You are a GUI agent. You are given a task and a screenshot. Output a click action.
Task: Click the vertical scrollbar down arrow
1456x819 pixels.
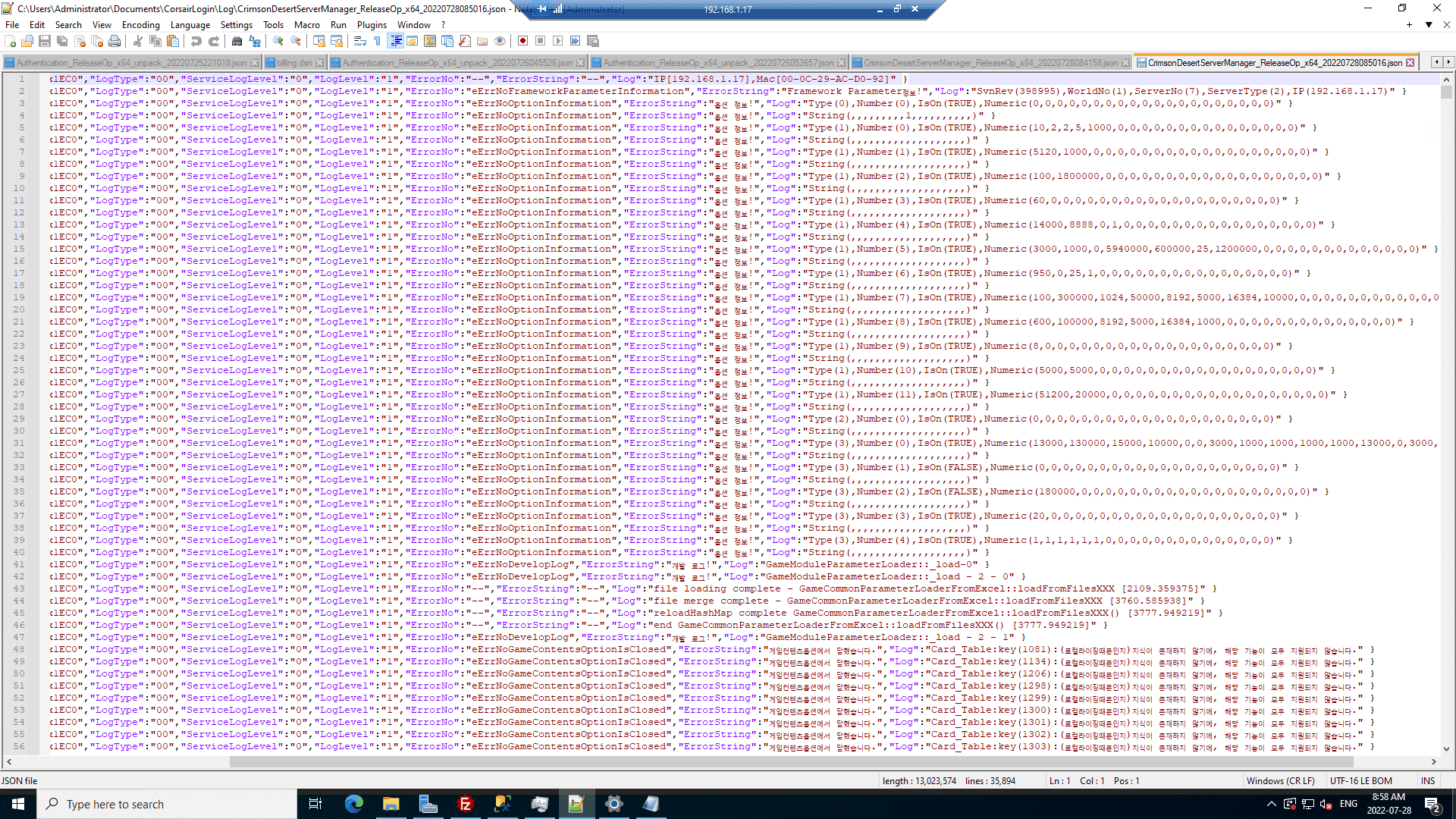click(x=1446, y=749)
